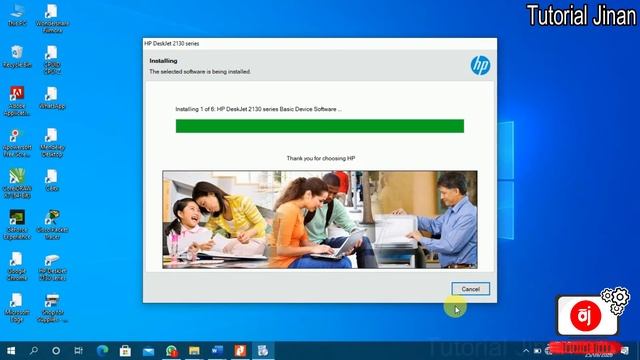Screen dimensions: 640x360
Task: Select the Adobe Application desktop shortcut
Action: (x=17, y=101)
